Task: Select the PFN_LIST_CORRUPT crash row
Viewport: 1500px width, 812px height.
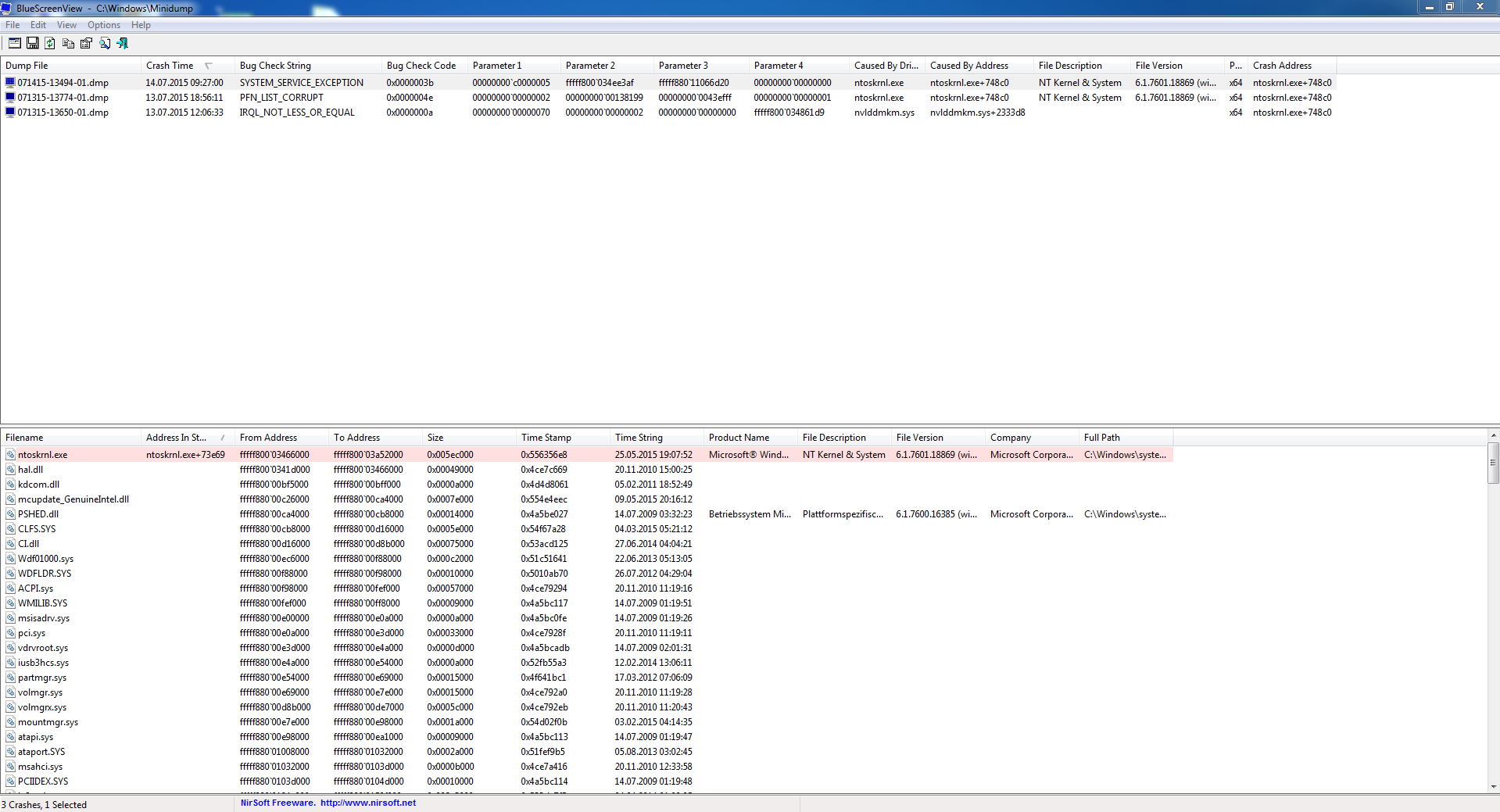Action: (668, 97)
